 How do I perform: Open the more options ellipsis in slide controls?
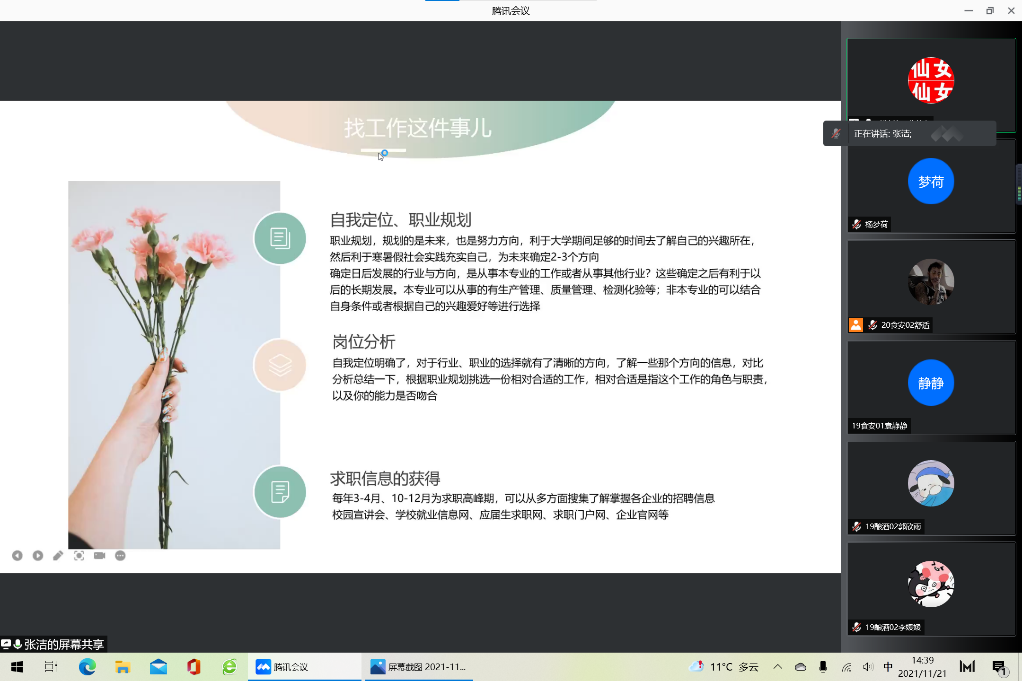coord(120,555)
